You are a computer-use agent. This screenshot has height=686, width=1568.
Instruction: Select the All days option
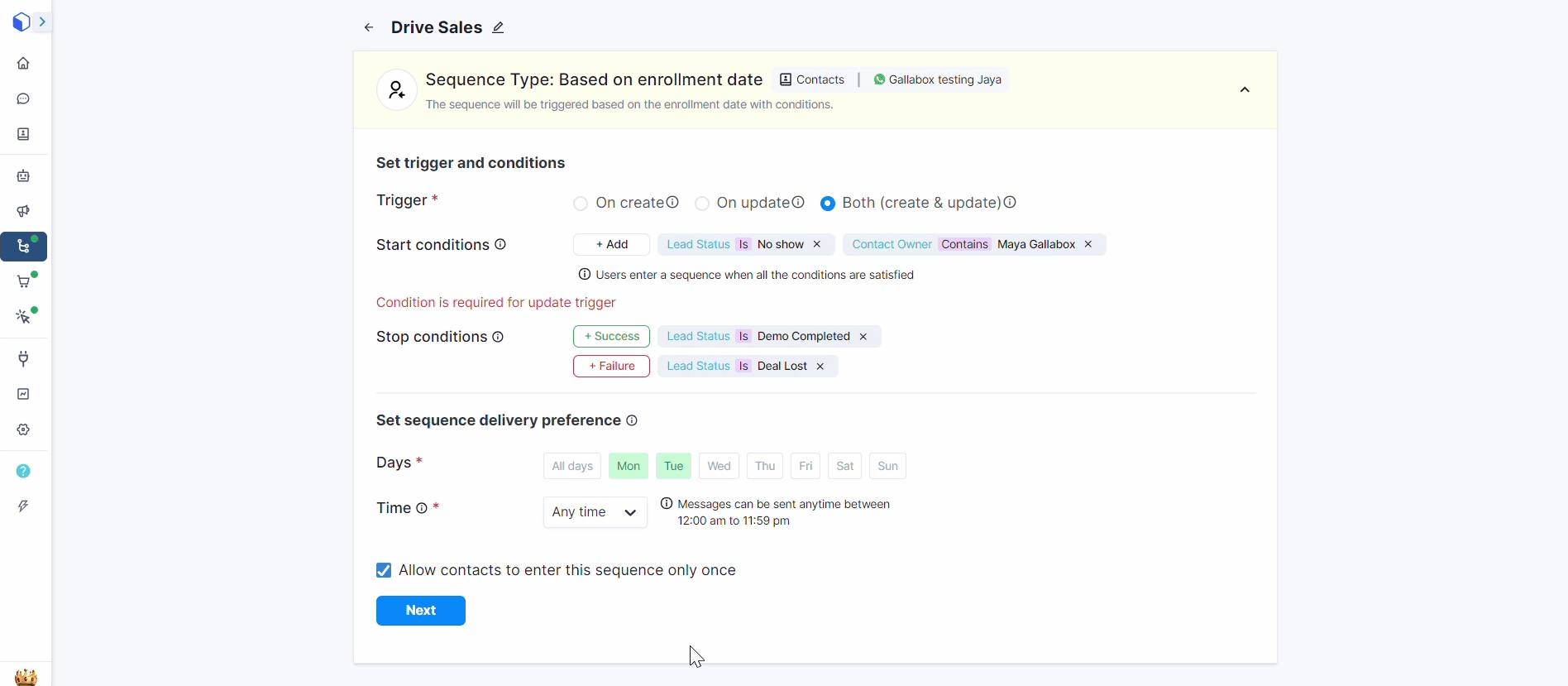(x=572, y=466)
